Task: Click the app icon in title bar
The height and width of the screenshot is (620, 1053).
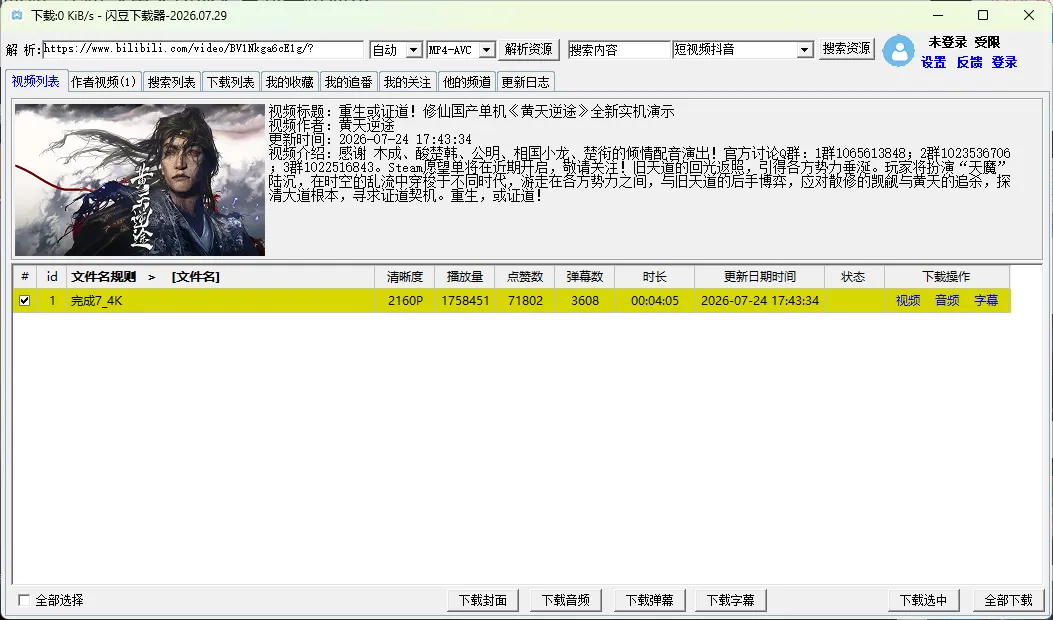Action: (17, 15)
